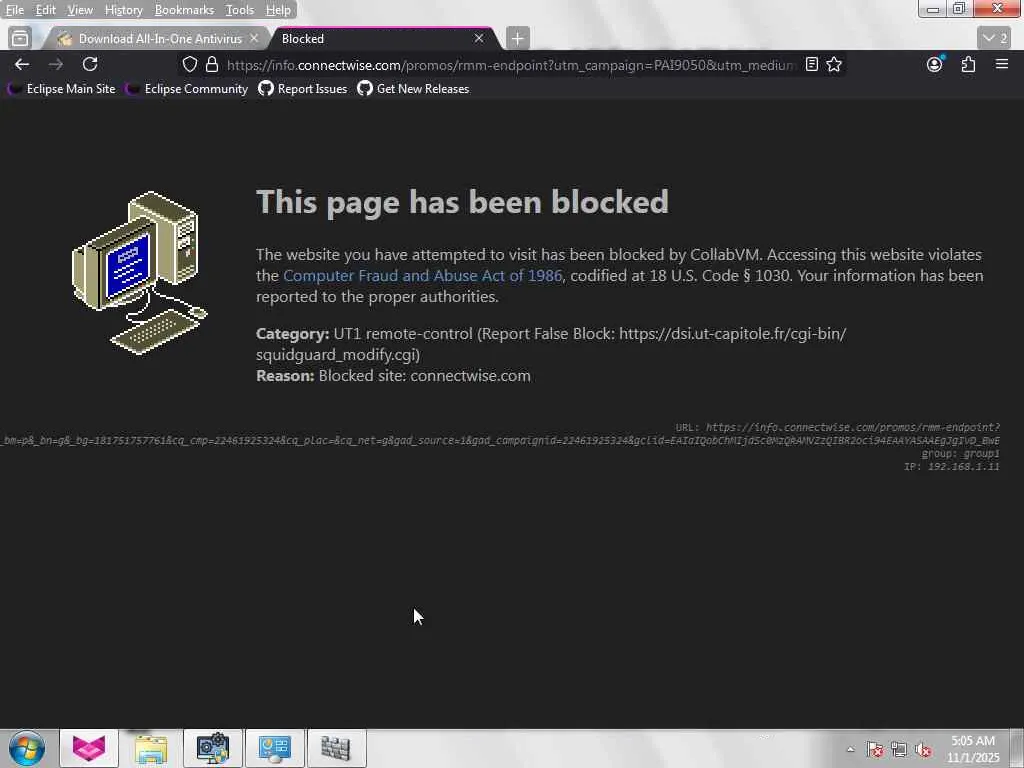1024x768 pixels.
Task: Open the extensions puzzle icon
Action: tap(968, 64)
